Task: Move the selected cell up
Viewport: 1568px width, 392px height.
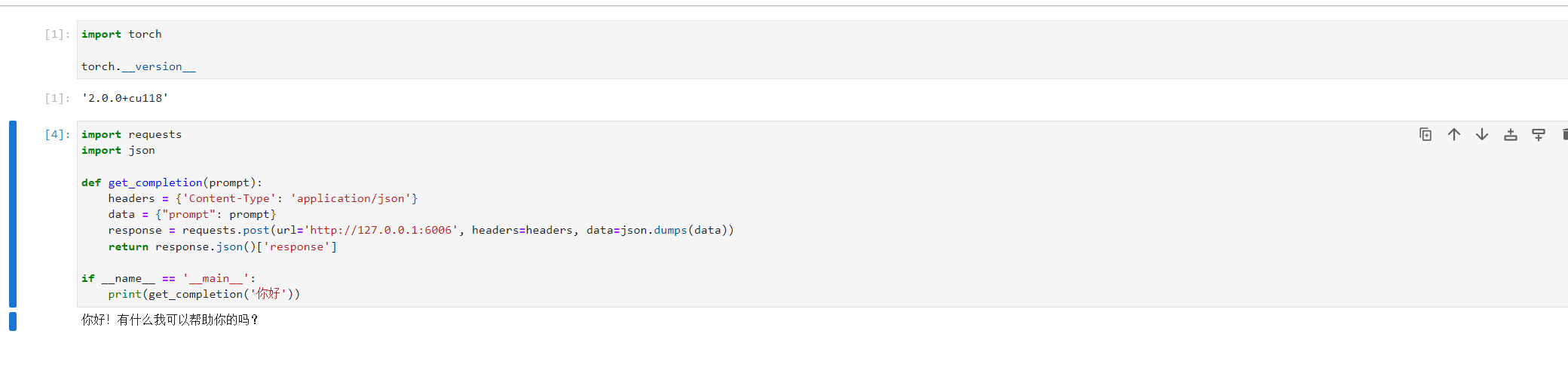Action: 1454,134
